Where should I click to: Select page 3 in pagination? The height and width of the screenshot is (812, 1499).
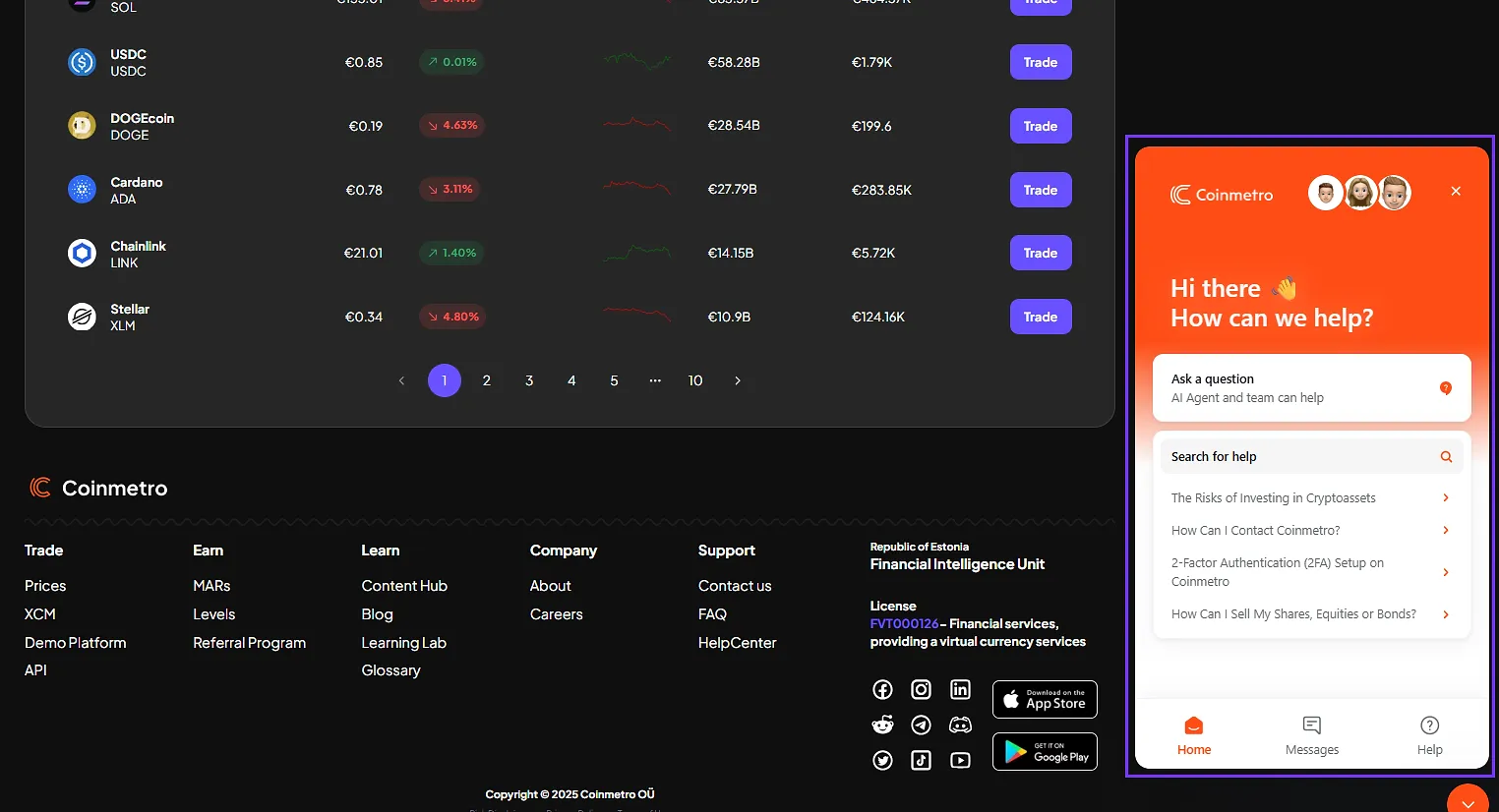click(x=529, y=380)
